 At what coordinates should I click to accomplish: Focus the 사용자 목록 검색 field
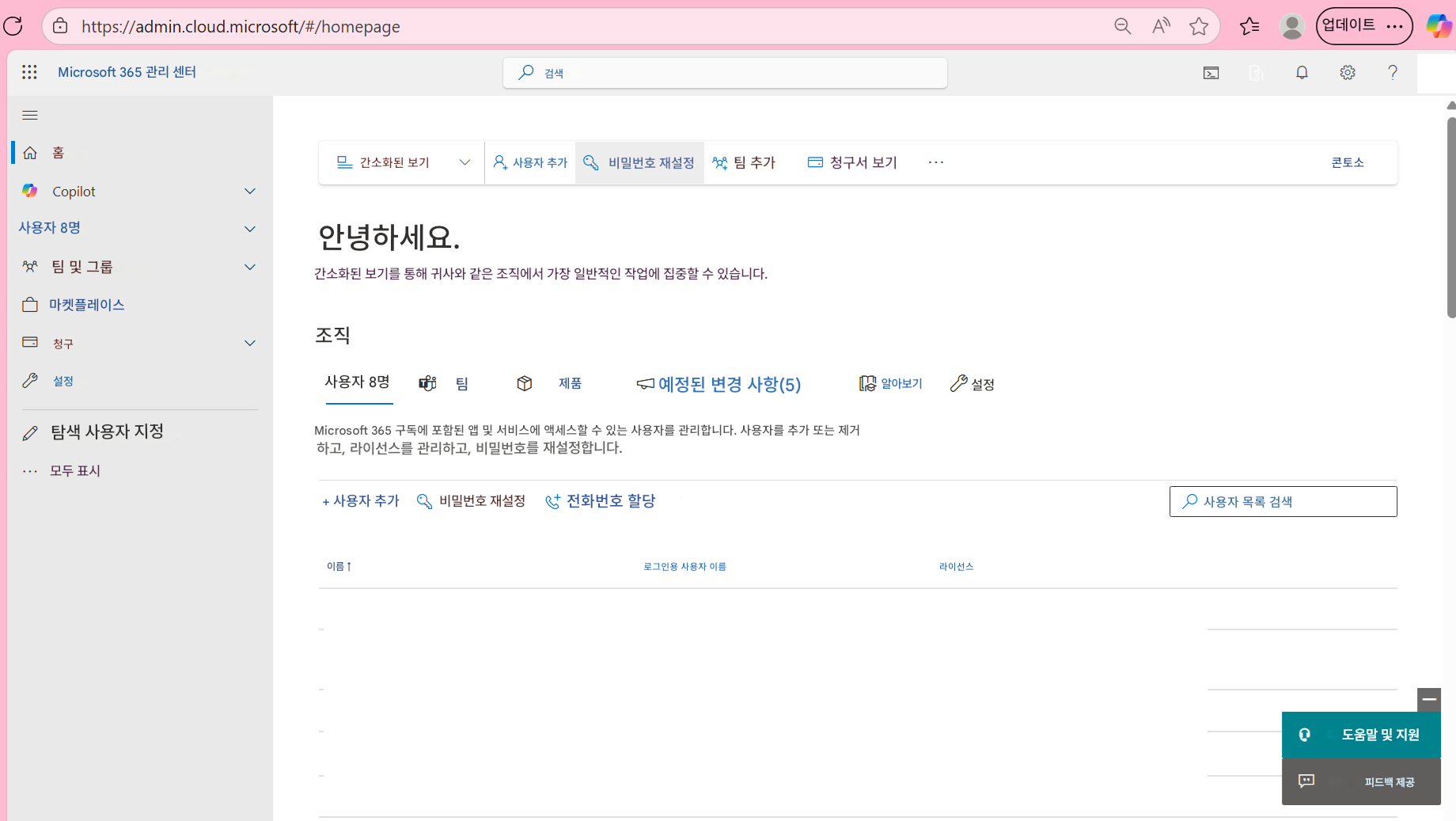click(1283, 501)
